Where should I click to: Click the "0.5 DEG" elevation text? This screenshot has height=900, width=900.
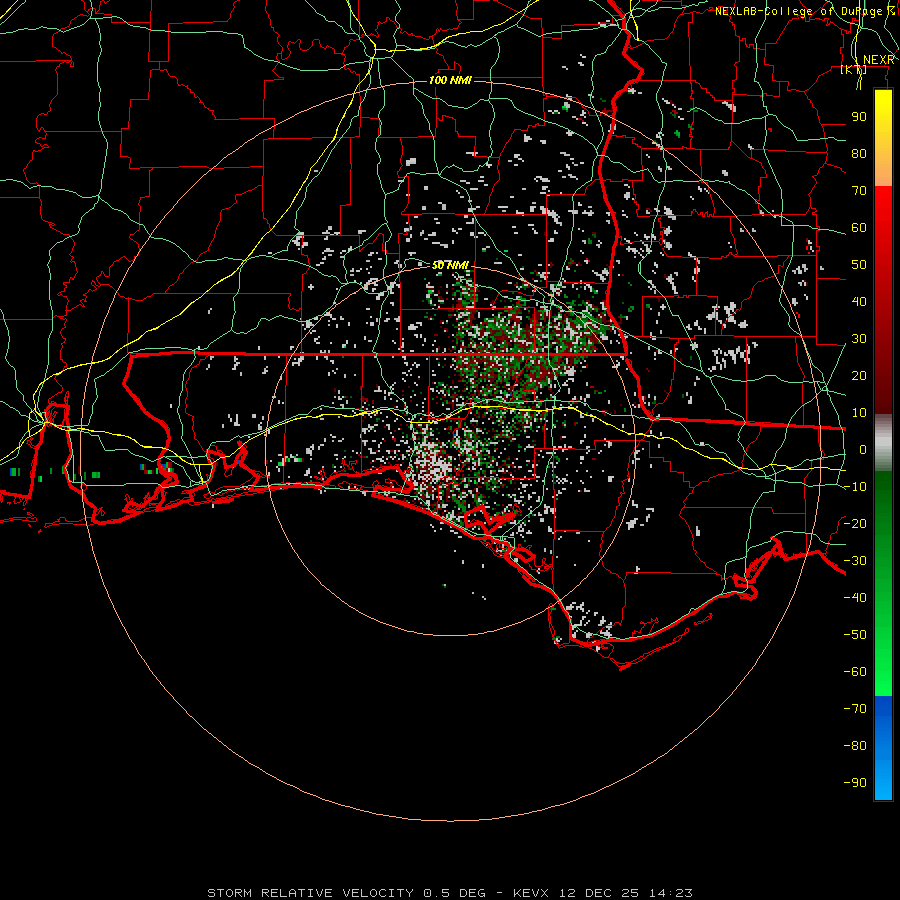pos(455,893)
